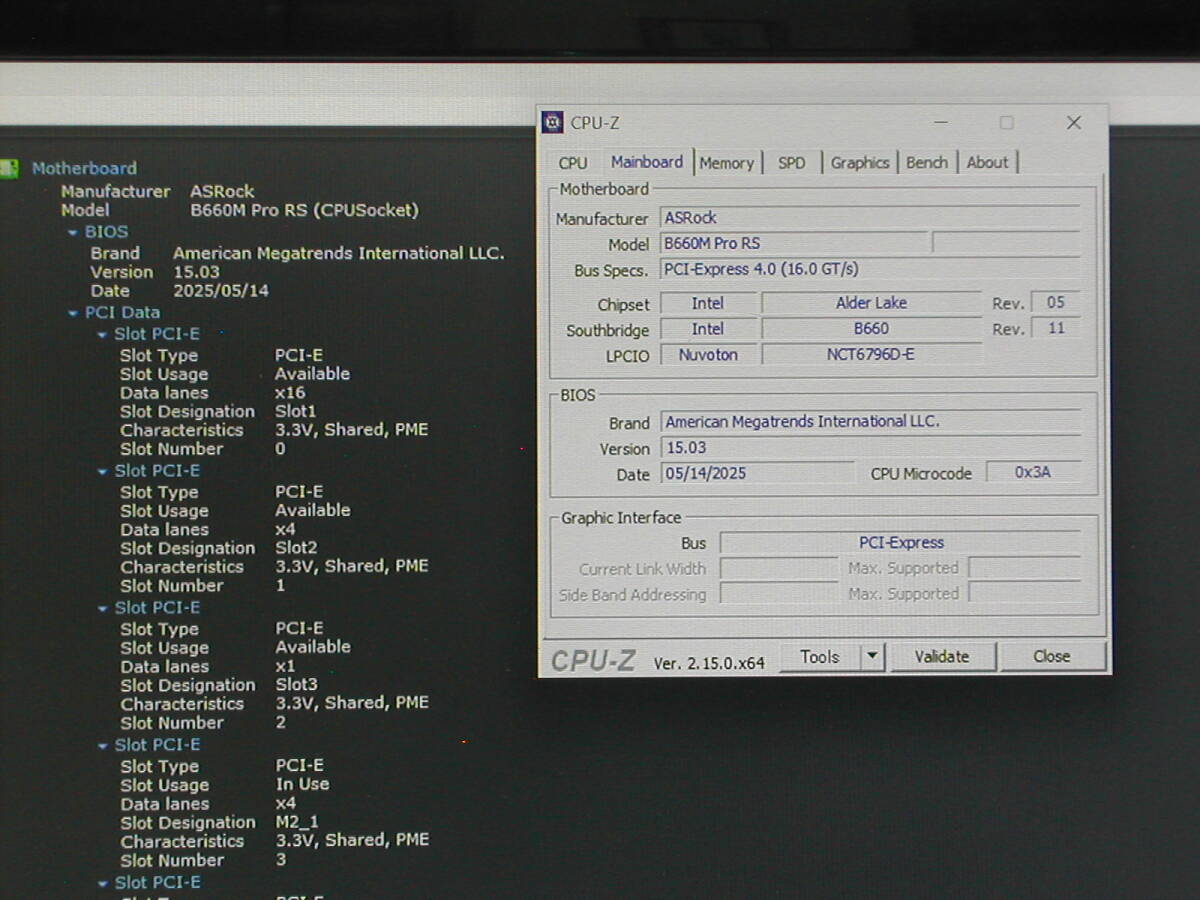Image resolution: width=1200 pixels, height=900 pixels.
Task: Collapse the PCI Data tree node
Action: (x=72, y=313)
